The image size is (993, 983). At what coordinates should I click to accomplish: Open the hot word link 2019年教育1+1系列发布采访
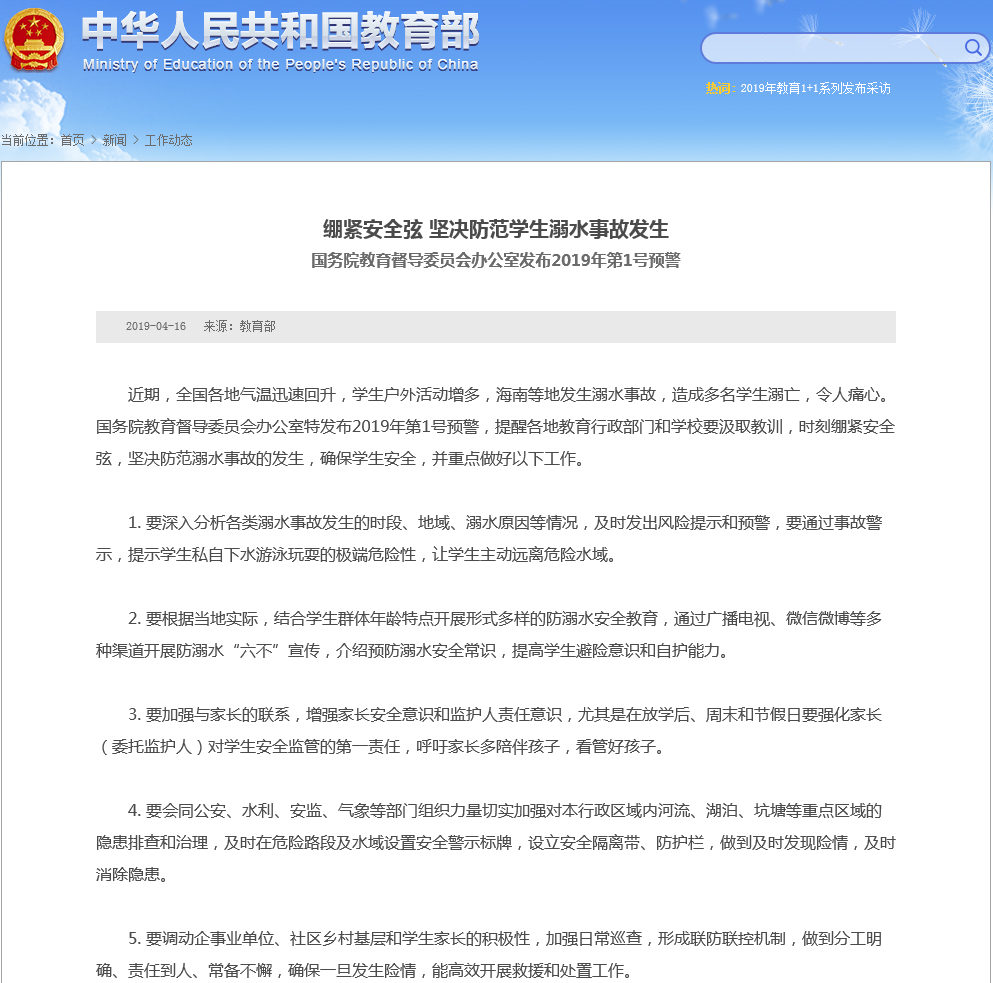click(x=815, y=88)
